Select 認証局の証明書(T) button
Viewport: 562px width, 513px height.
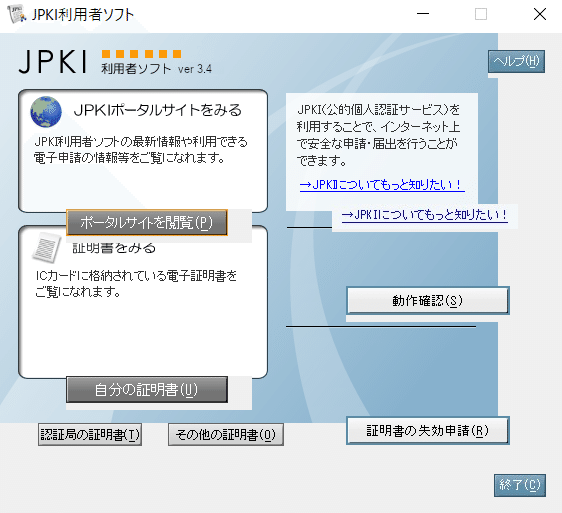click(90, 434)
